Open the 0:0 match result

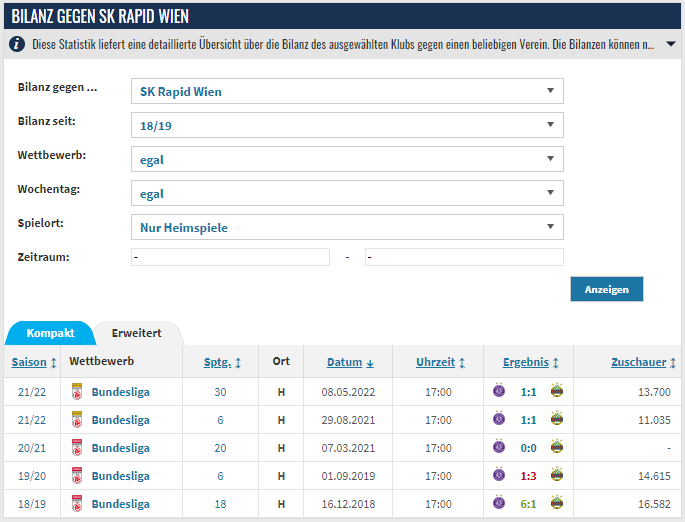coord(528,448)
